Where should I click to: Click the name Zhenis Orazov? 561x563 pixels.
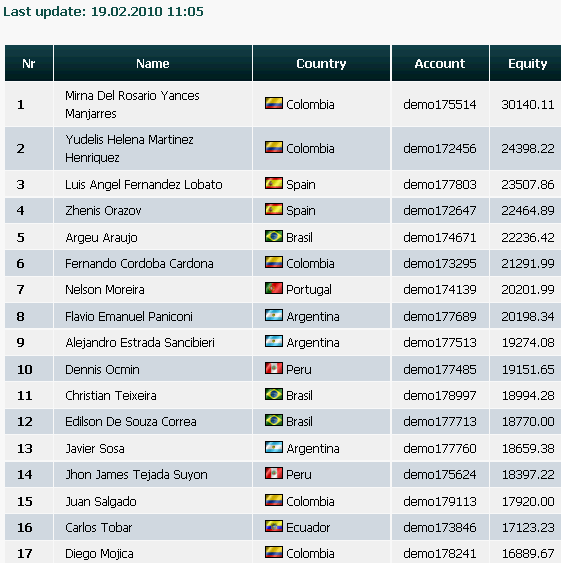pyautogui.click(x=103, y=210)
